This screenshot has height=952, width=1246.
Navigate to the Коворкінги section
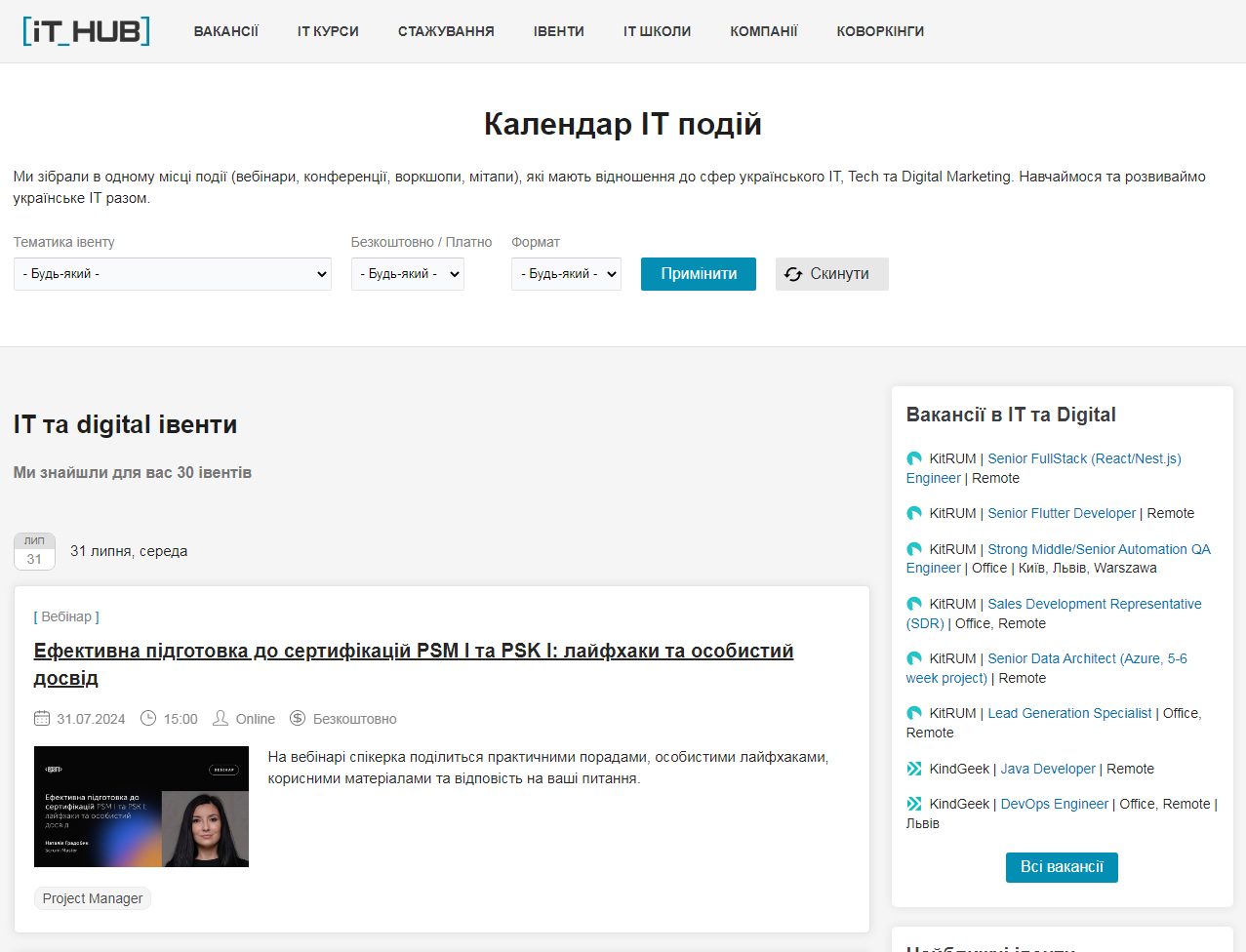(x=880, y=31)
